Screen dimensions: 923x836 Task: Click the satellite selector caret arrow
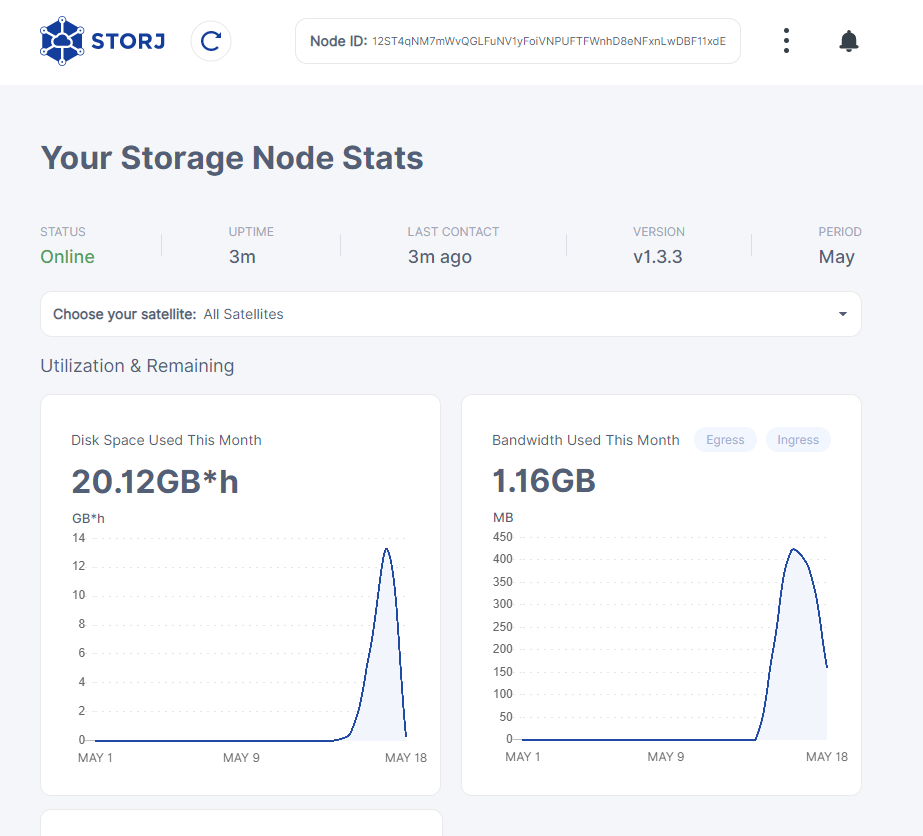[x=842, y=314]
